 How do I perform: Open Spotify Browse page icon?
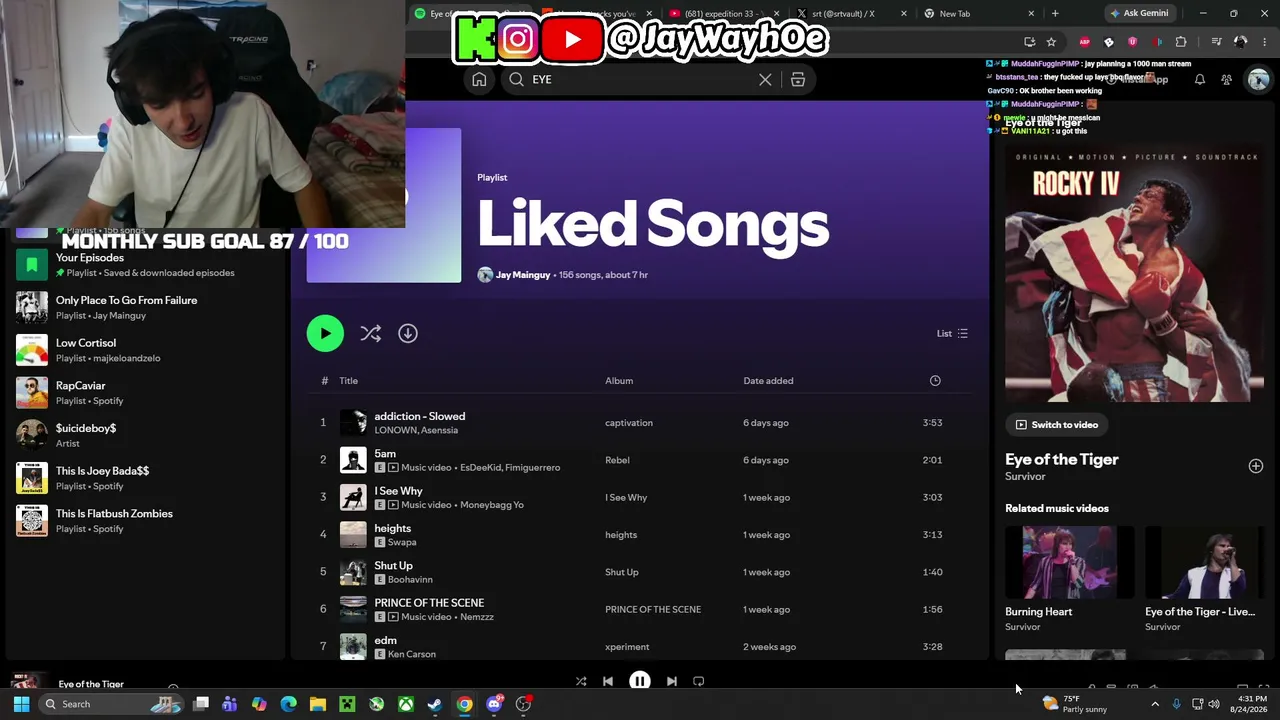click(x=798, y=80)
